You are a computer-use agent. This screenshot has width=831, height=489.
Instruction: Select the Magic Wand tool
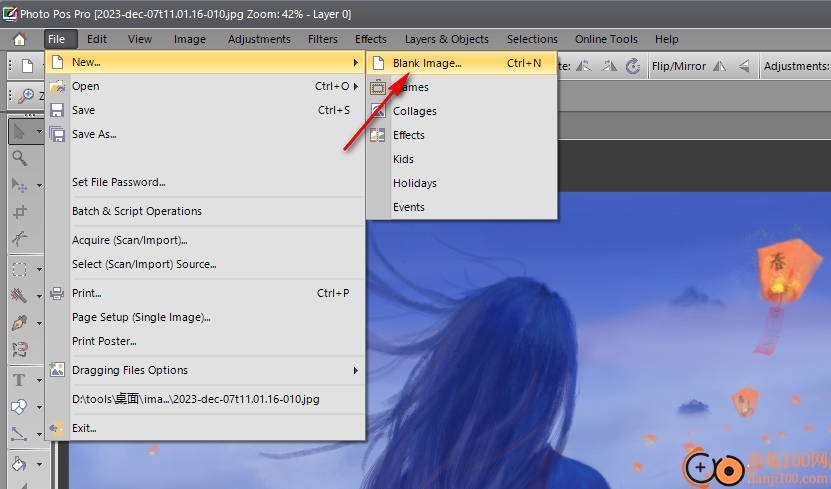tap(20, 296)
